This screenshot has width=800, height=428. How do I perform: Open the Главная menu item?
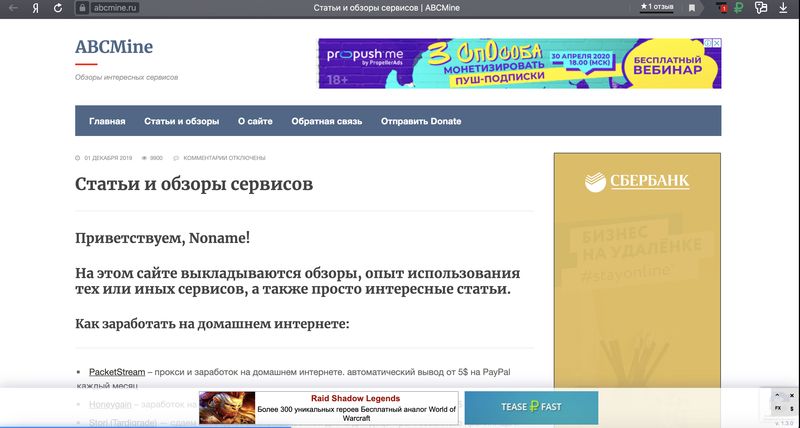pos(107,121)
